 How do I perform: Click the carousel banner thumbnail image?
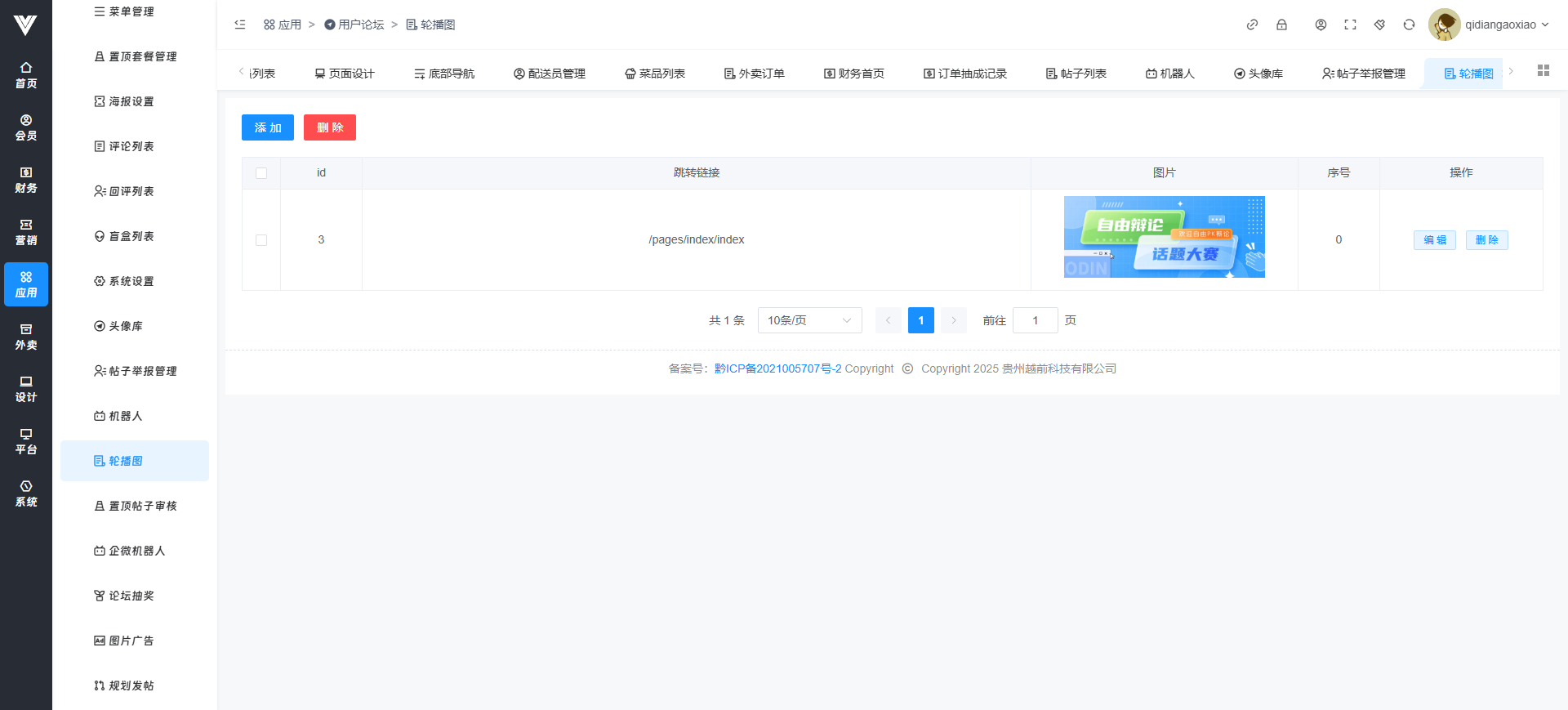click(1164, 237)
